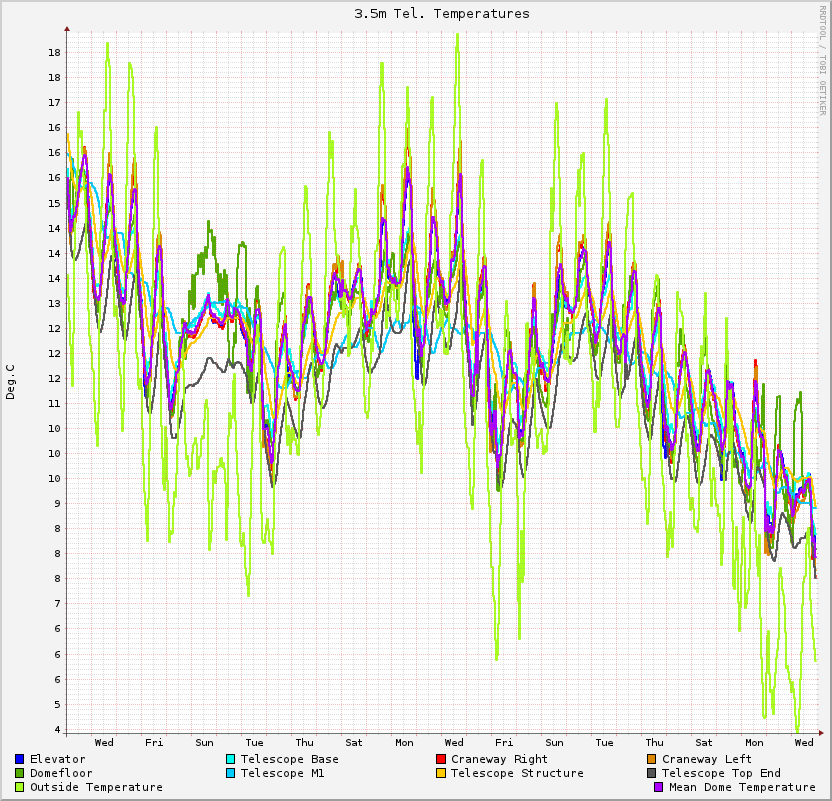The width and height of the screenshot is (832, 801).
Task: Click the yellow Telescope Structure legend swatch
Action: point(441,773)
